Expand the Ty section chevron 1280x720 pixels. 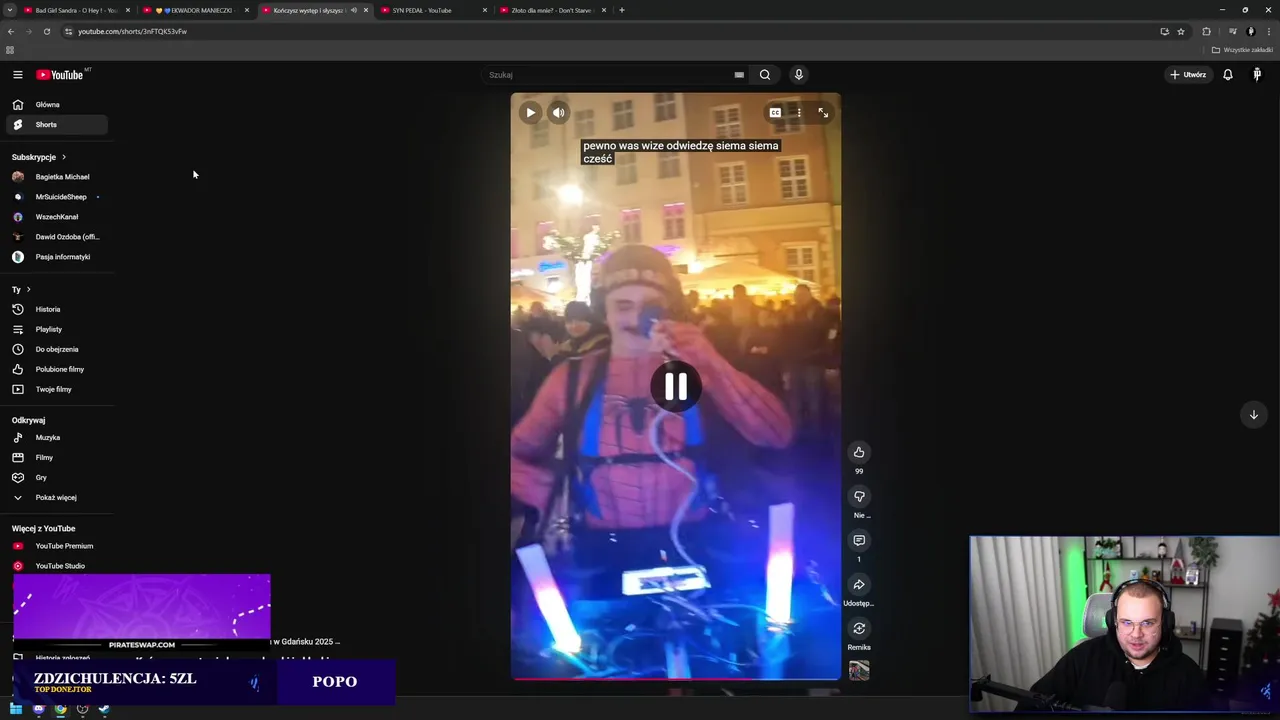28,290
